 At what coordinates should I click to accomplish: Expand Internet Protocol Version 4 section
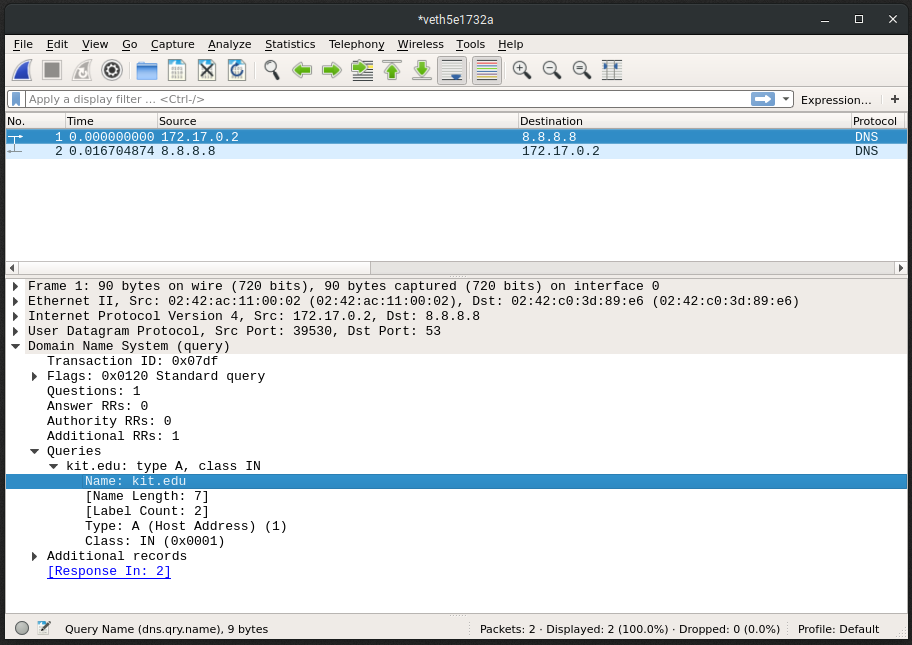pyautogui.click(x=16, y=316)
